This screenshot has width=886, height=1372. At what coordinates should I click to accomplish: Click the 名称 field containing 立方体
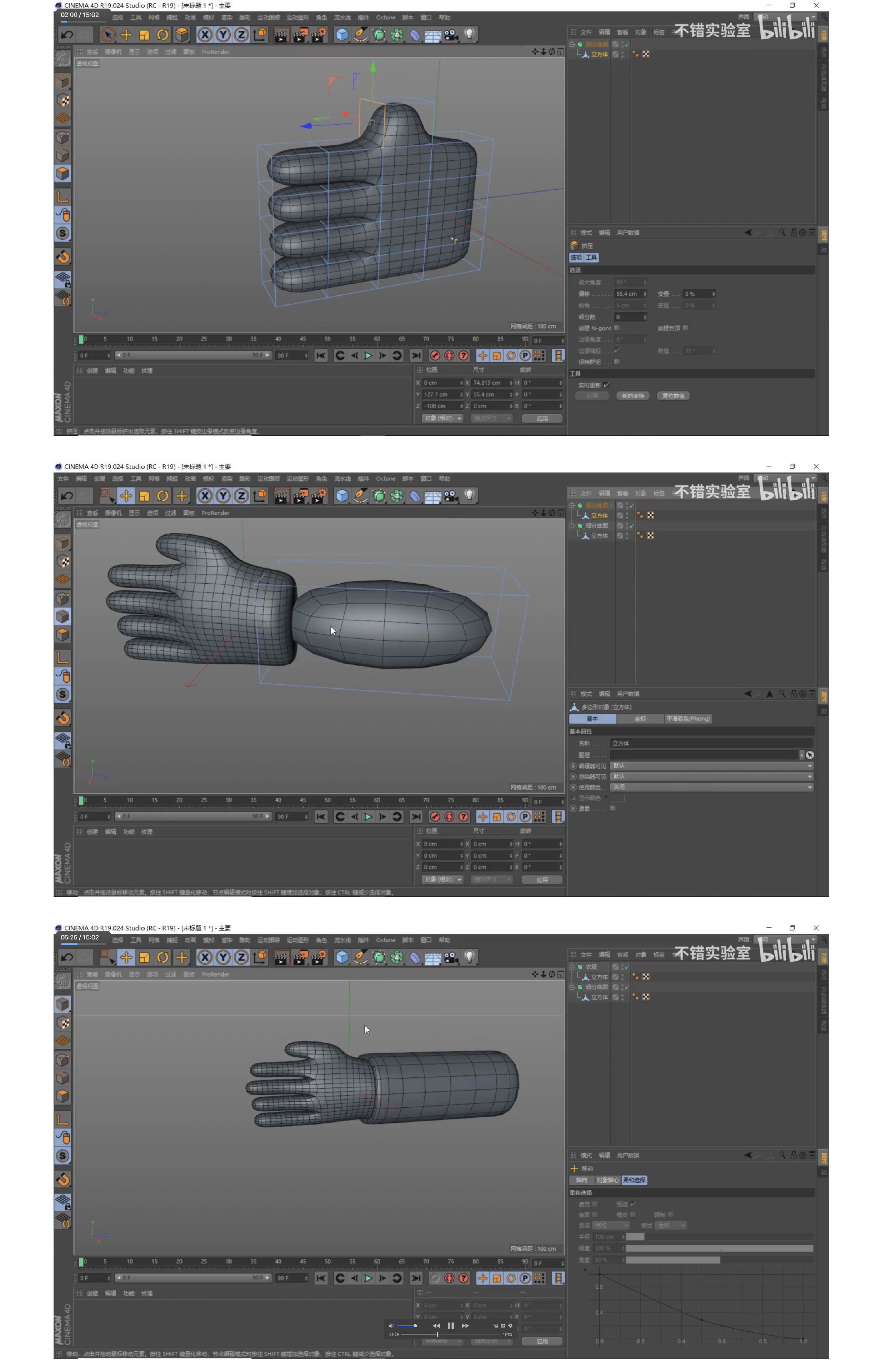(x=712, y=743)
